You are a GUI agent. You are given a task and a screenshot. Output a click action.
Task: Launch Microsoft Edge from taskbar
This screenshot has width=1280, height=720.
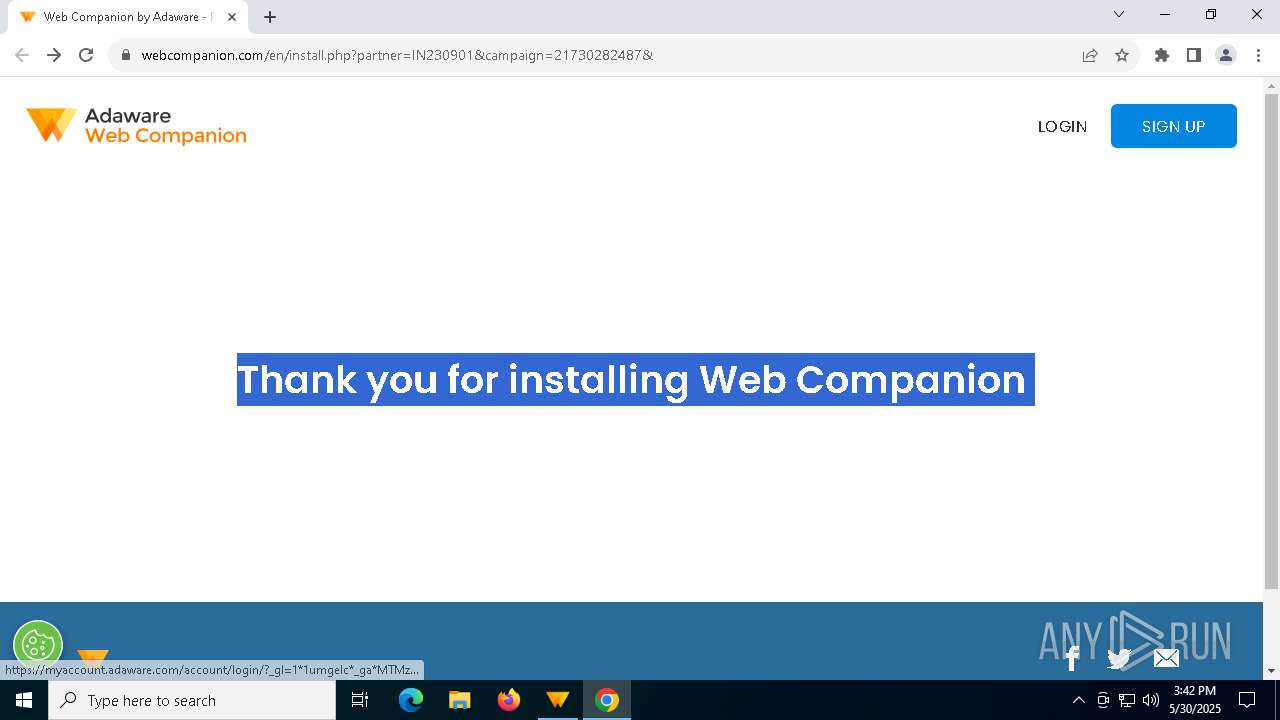click(x=411, y=700)
